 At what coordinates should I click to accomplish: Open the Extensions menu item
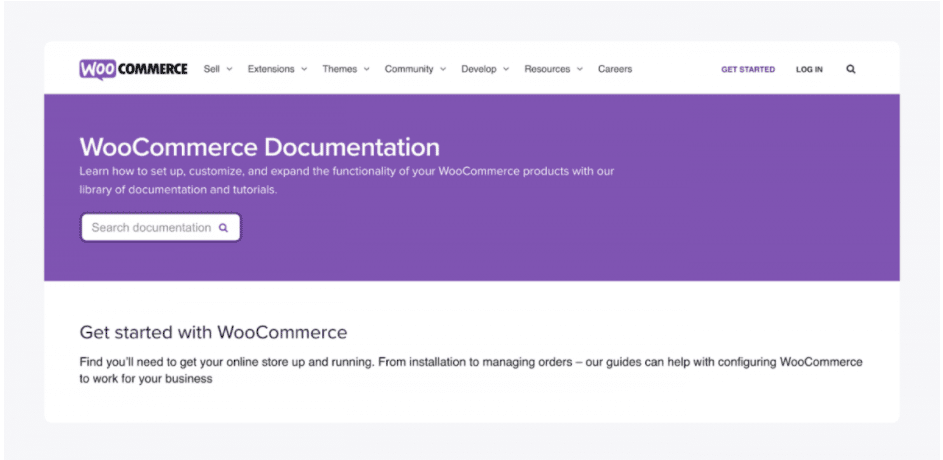point(271,69)
